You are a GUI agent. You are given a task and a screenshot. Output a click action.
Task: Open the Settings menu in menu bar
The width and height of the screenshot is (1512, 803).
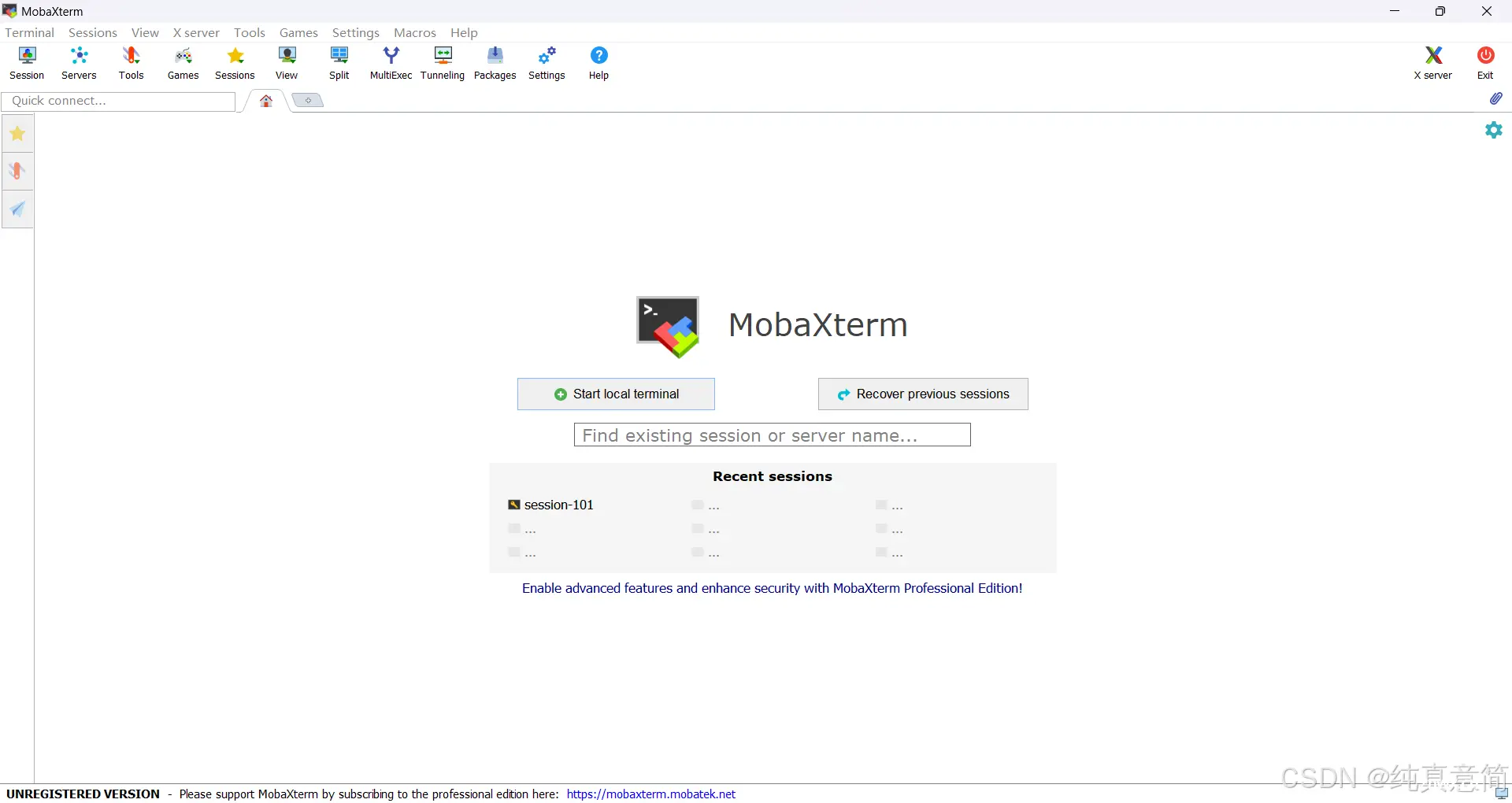click(x=356, y=32)
